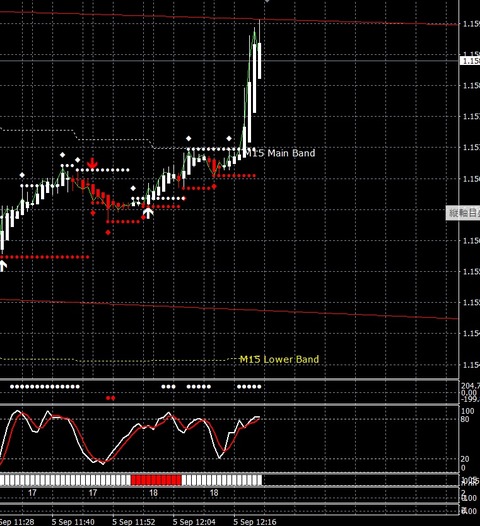Click the stochastic 20 level label
The height and width of the screenshot is (526, 480).
(465, 459)
